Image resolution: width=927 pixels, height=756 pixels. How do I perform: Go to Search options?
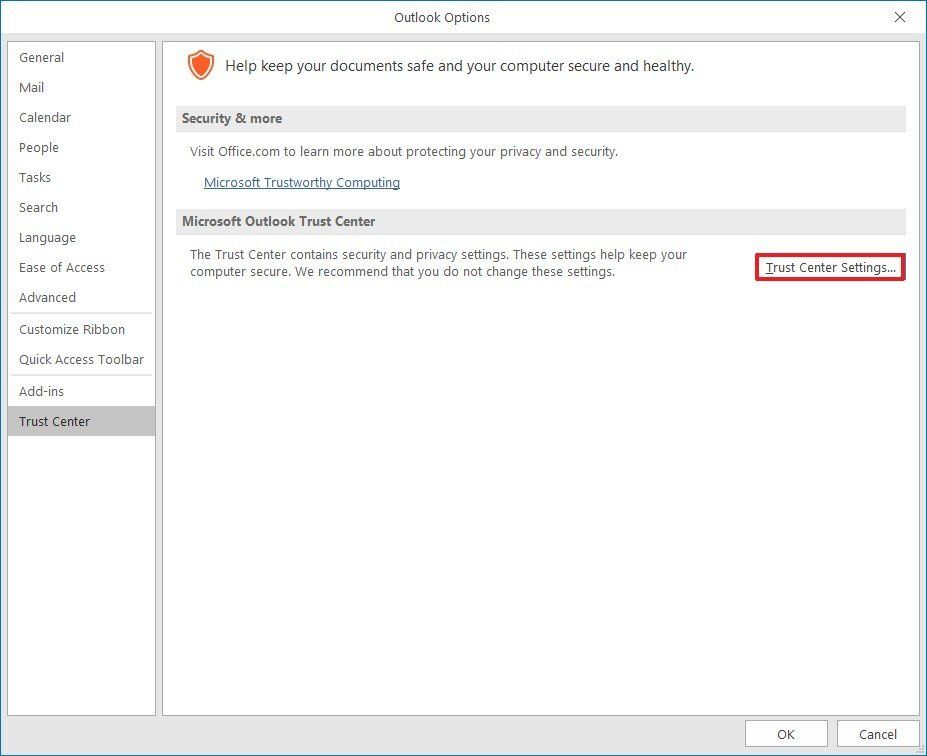pos(38,207)
